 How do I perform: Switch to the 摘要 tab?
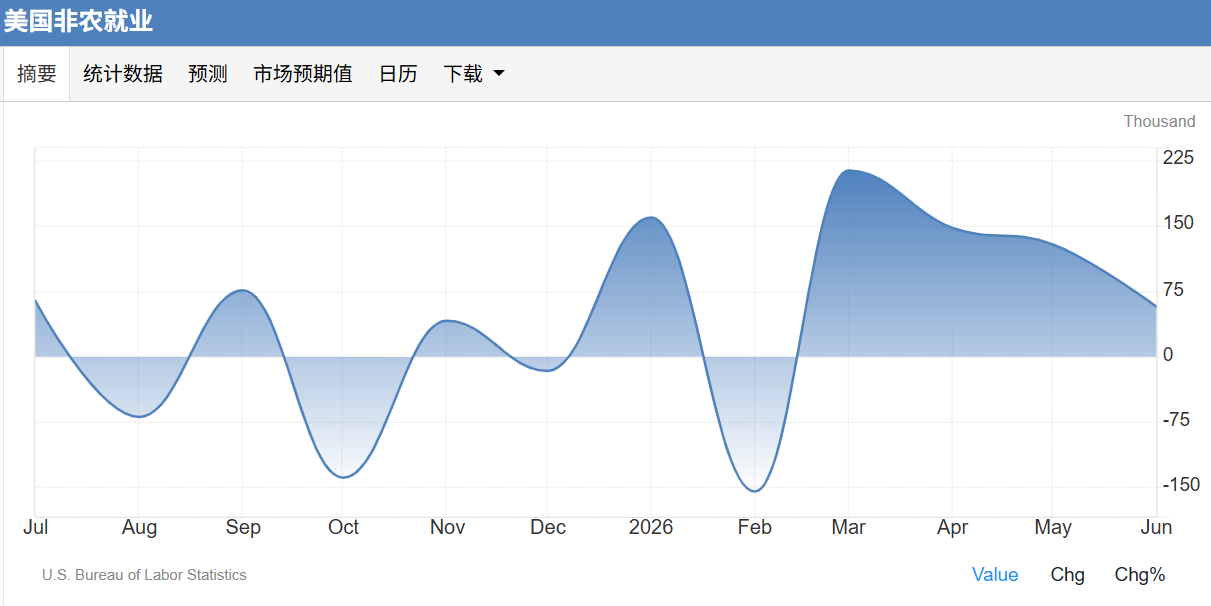coord(37,74)
